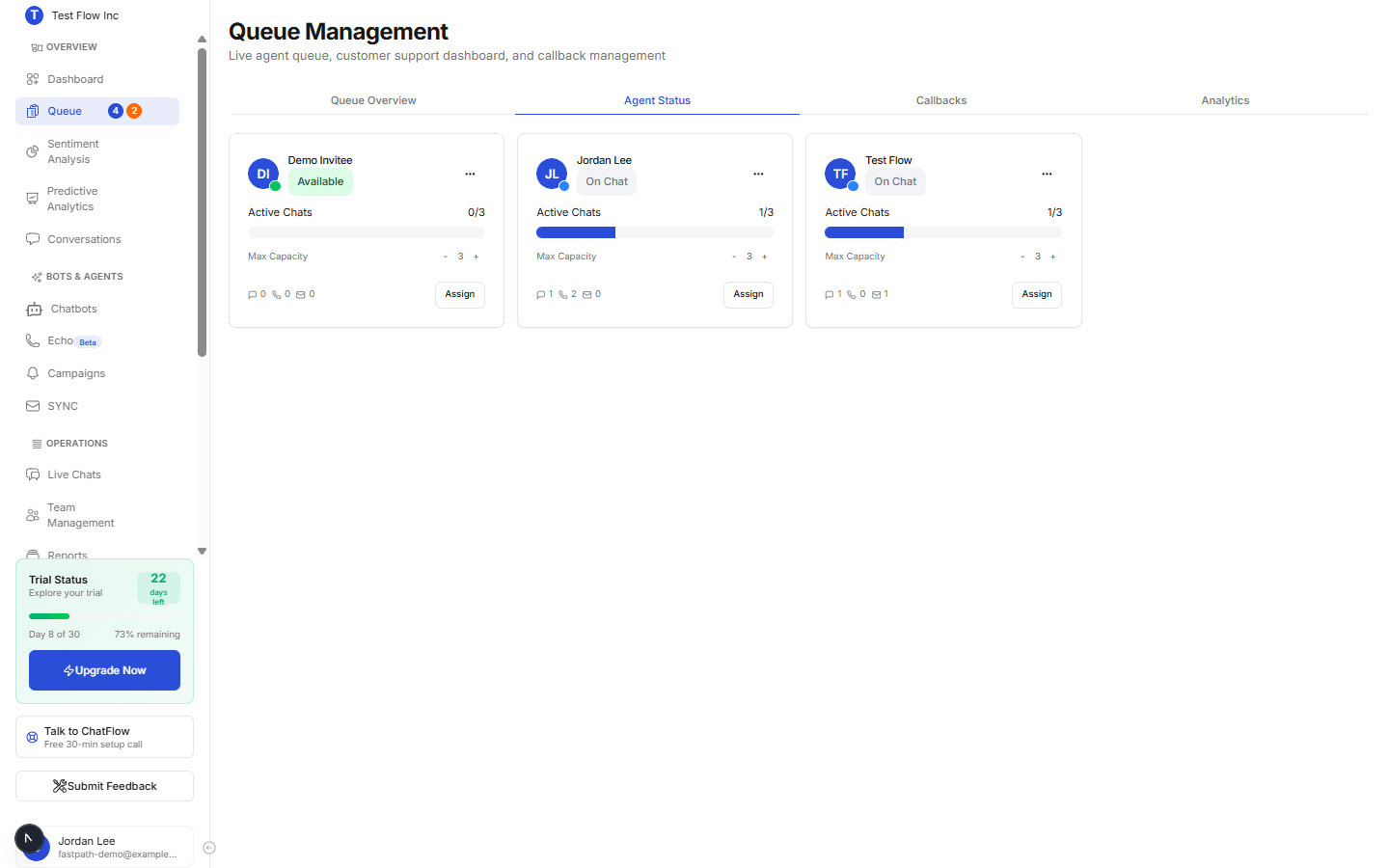Click the Test Flow Inc workspace logo
The image size is (1389, 868).
coord(34,15)
